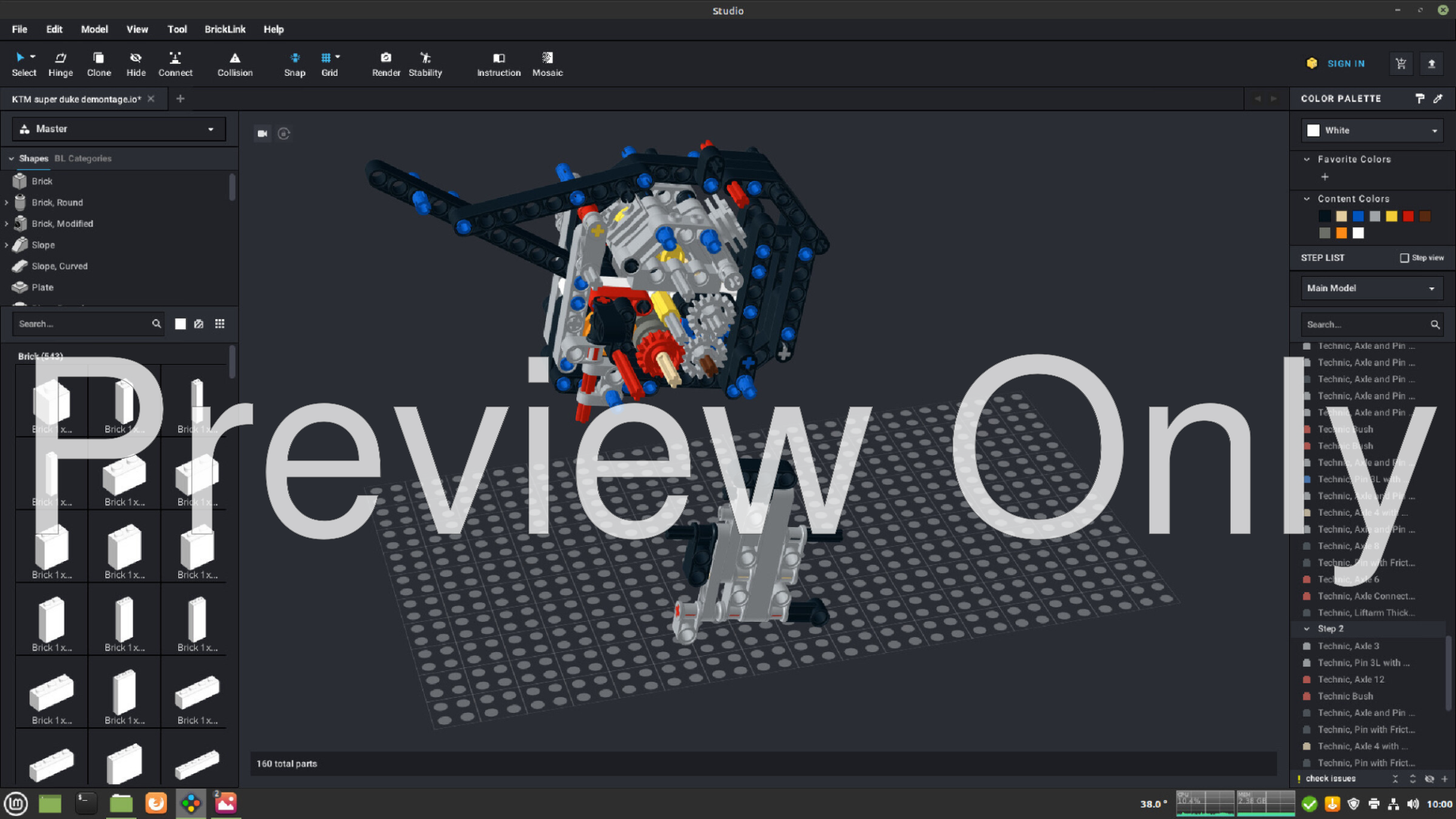Open the Master submodel dropdown
Viewport: 1456px width, 819px height.
pos(119,129)
